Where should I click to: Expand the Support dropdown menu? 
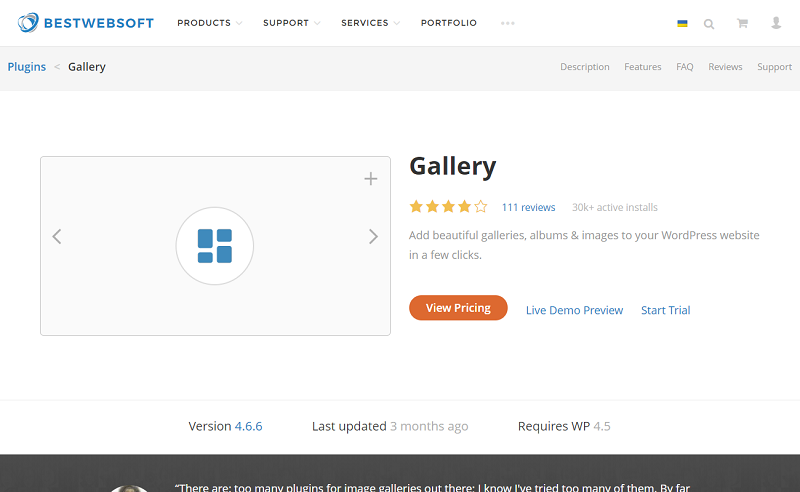click(291, 23)
